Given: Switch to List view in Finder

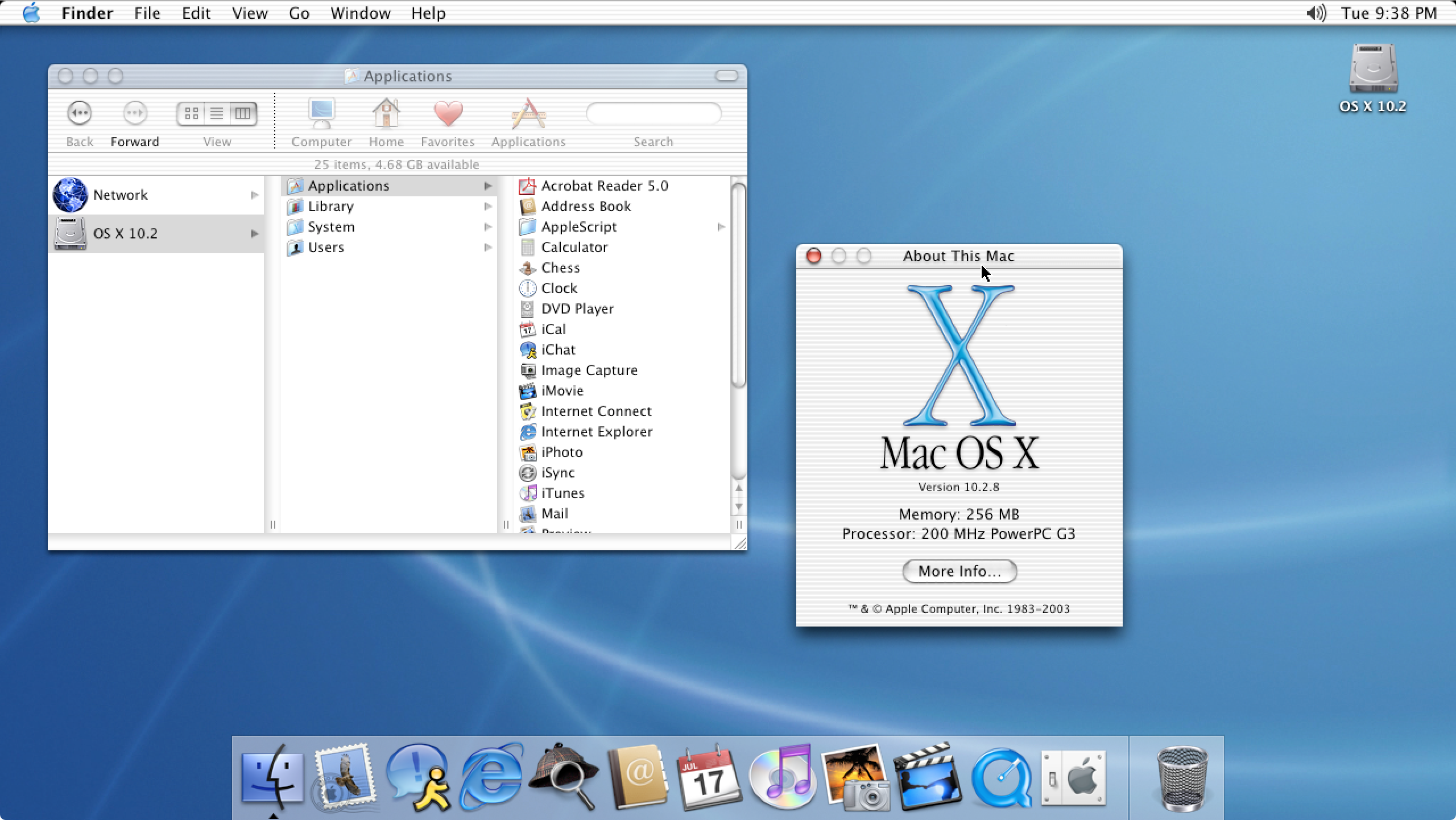Looking at the screenshot, I should (x=216, y=112).
